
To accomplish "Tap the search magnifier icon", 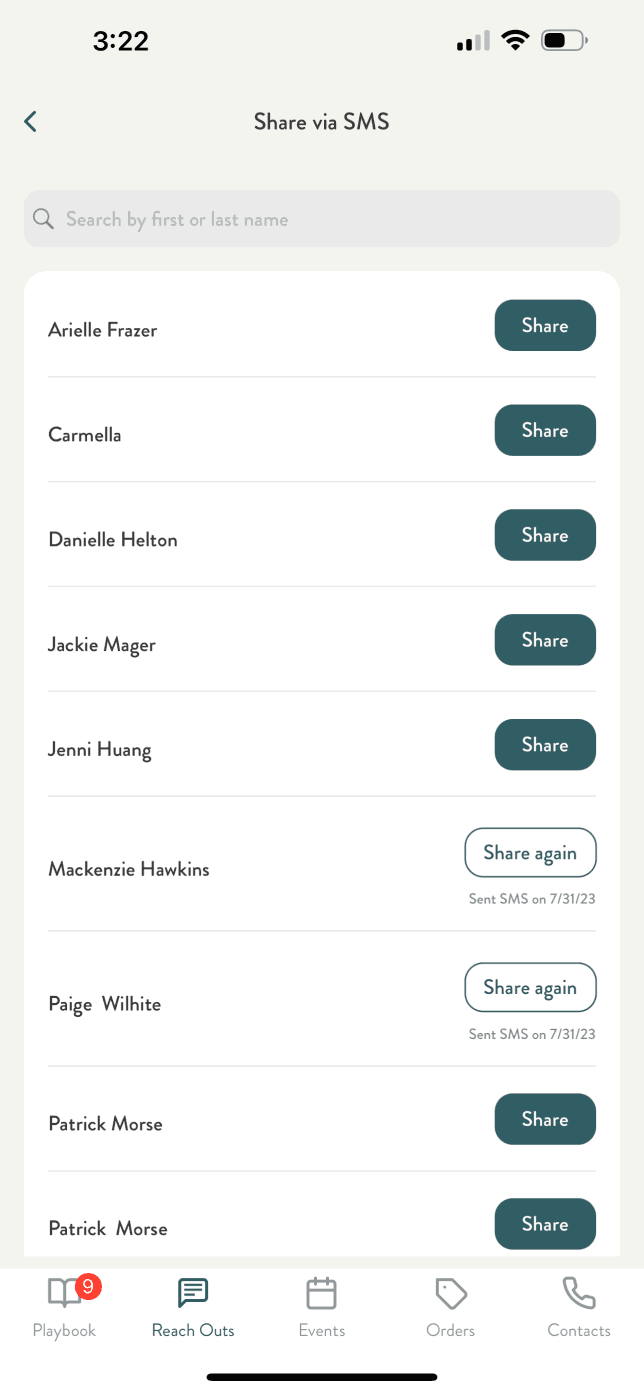I will point(43,219).
